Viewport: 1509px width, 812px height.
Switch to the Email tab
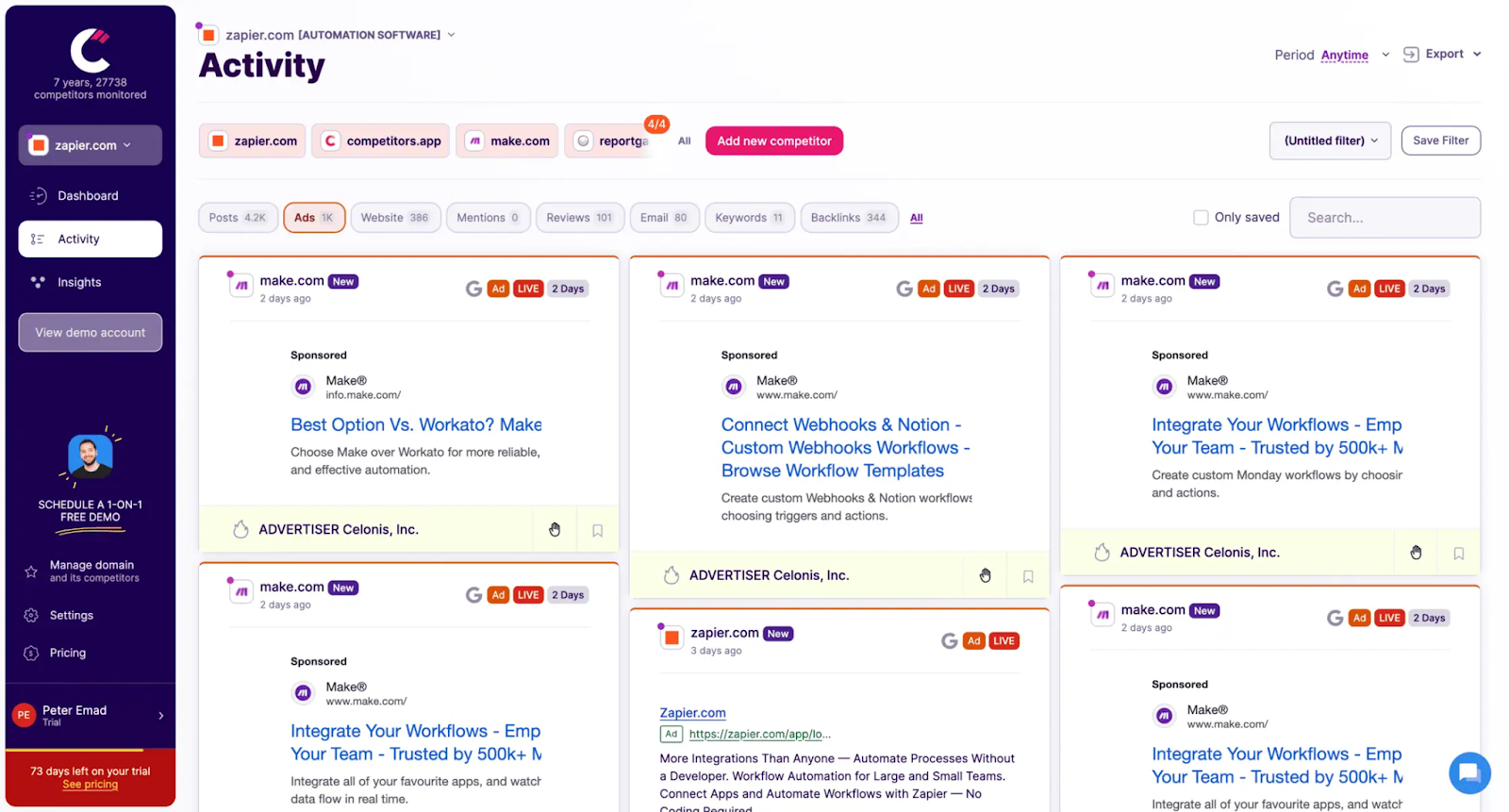(x=664, y=218)
